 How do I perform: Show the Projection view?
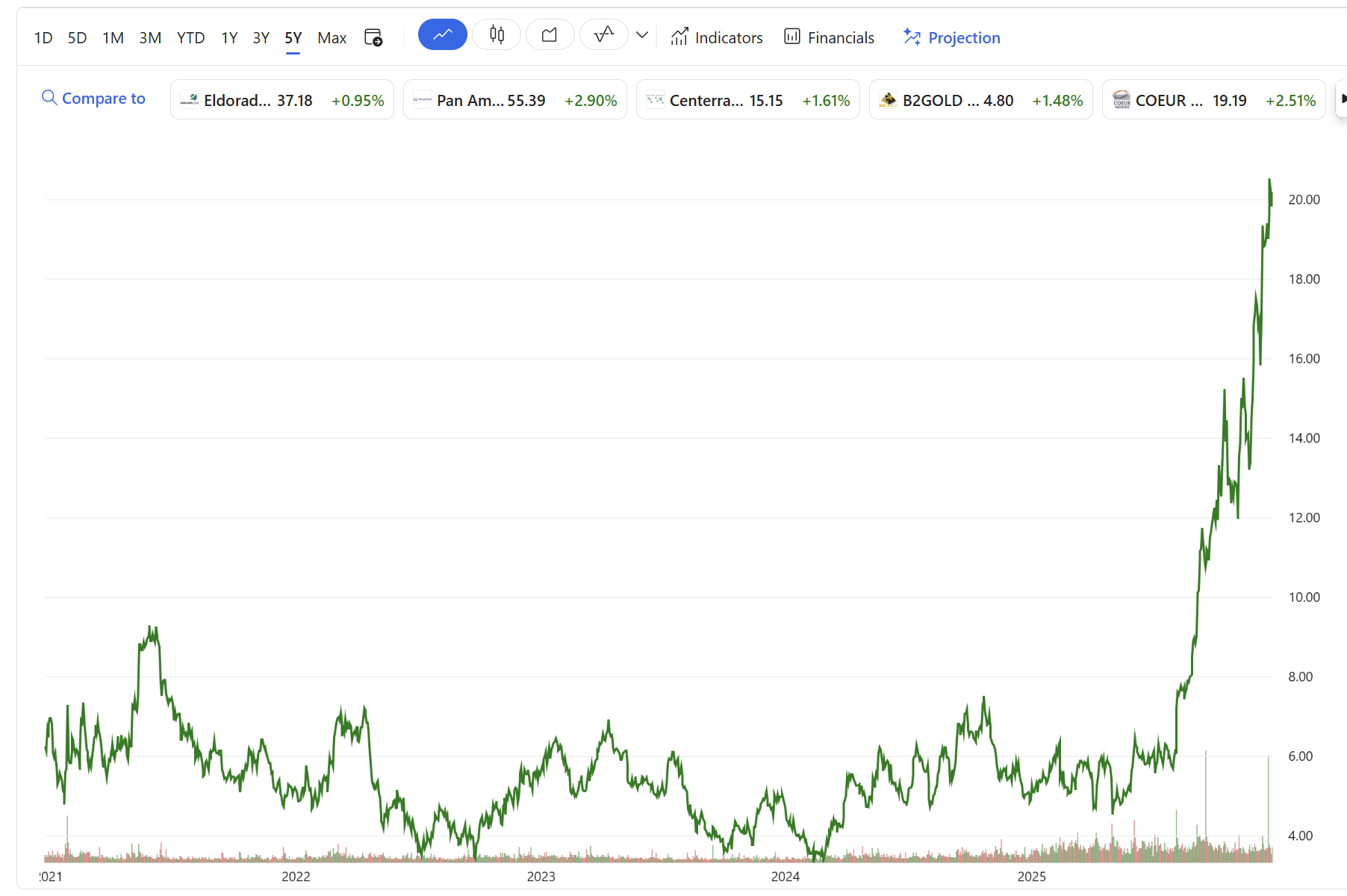click(952, 37)
